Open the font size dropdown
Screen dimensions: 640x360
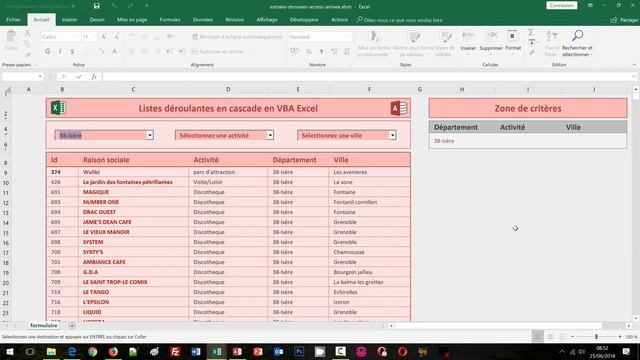pos(94,37)
